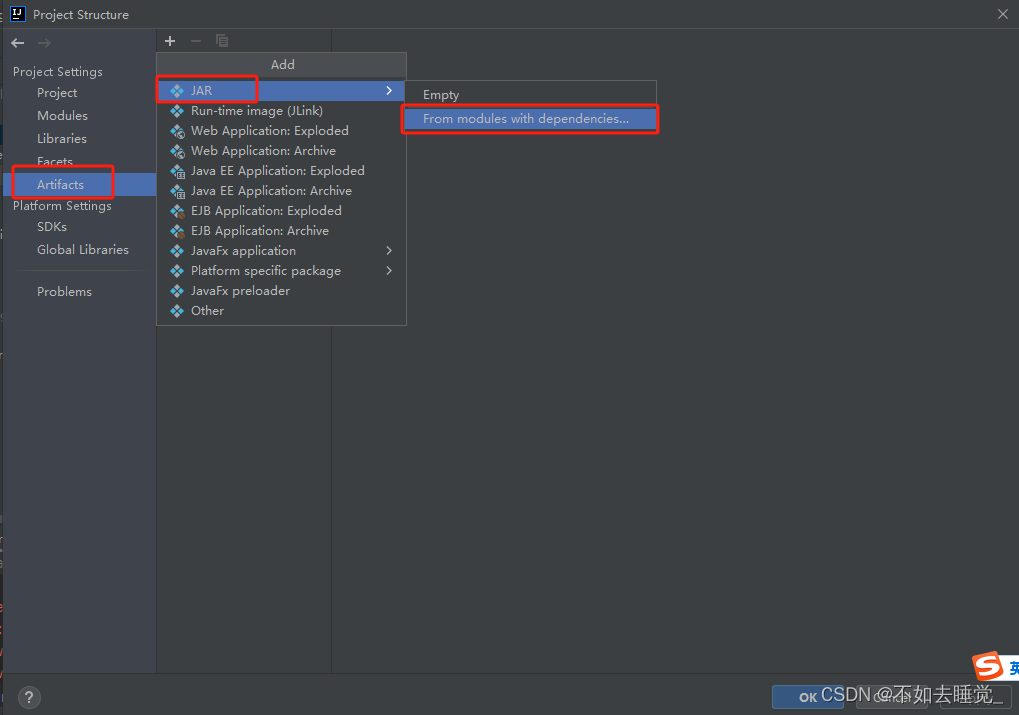Click the Web Application: Exploded icon
This screenshot has height=715, width=1019.
(177, 131)
